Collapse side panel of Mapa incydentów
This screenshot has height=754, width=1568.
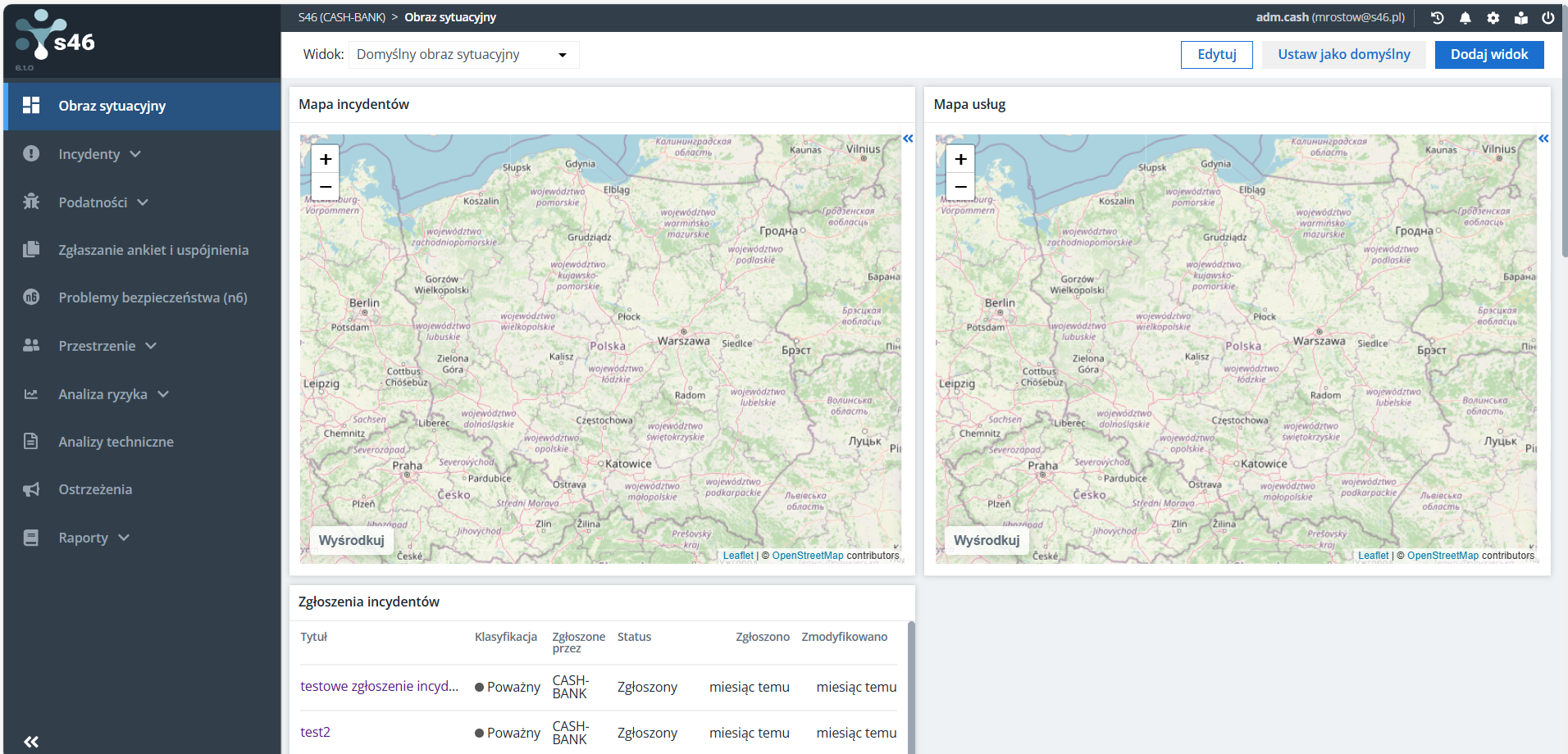point(908,139)
